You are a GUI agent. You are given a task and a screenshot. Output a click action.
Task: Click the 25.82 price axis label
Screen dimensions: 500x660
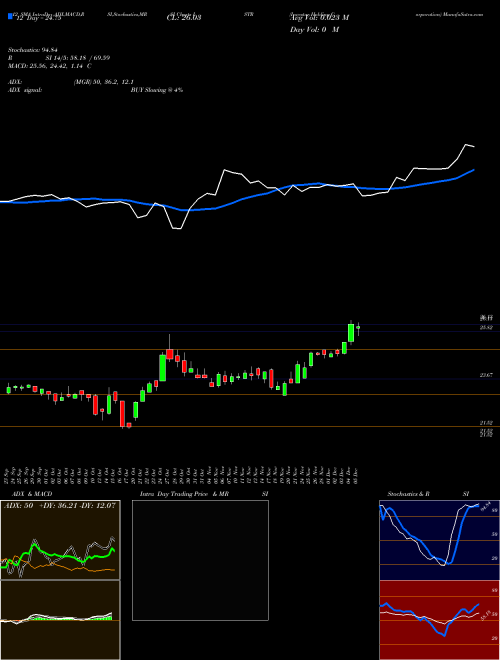(x=486, y=327)
